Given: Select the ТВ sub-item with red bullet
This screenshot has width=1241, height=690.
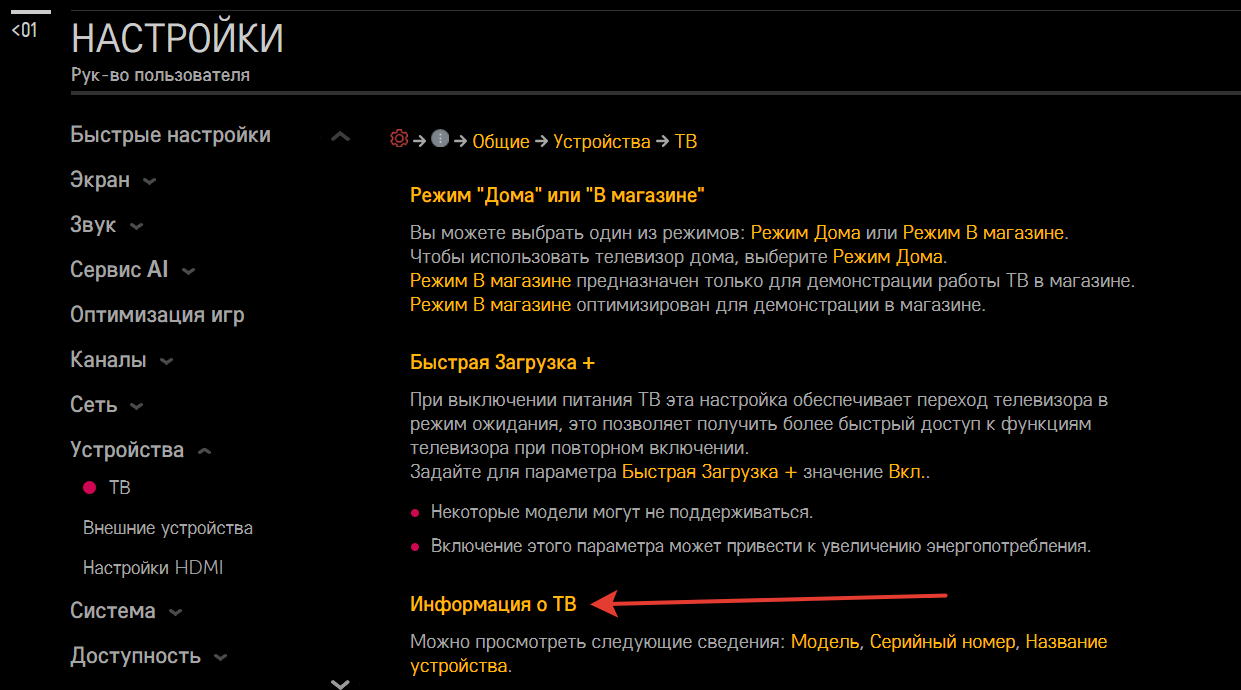Looking at the screenshot, I should [119, 488].
